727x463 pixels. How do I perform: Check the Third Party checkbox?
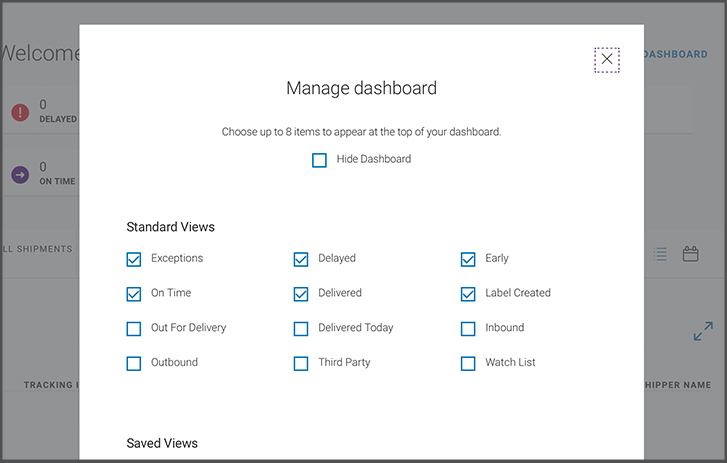click(x=301, y=363)
